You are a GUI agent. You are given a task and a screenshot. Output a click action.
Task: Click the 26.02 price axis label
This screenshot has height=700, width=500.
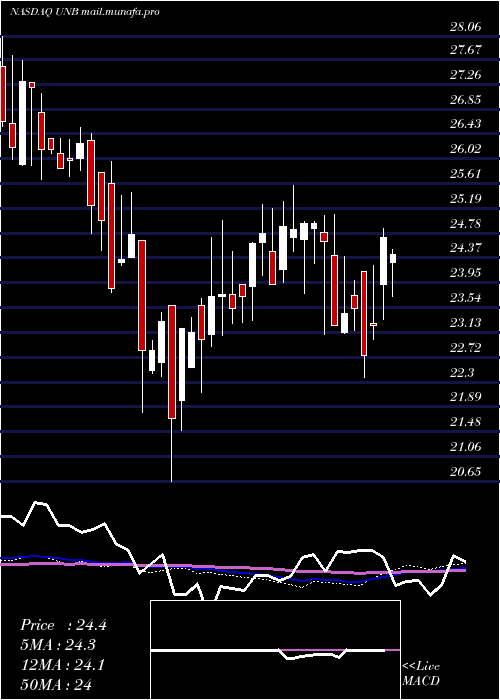click(466, 149)
